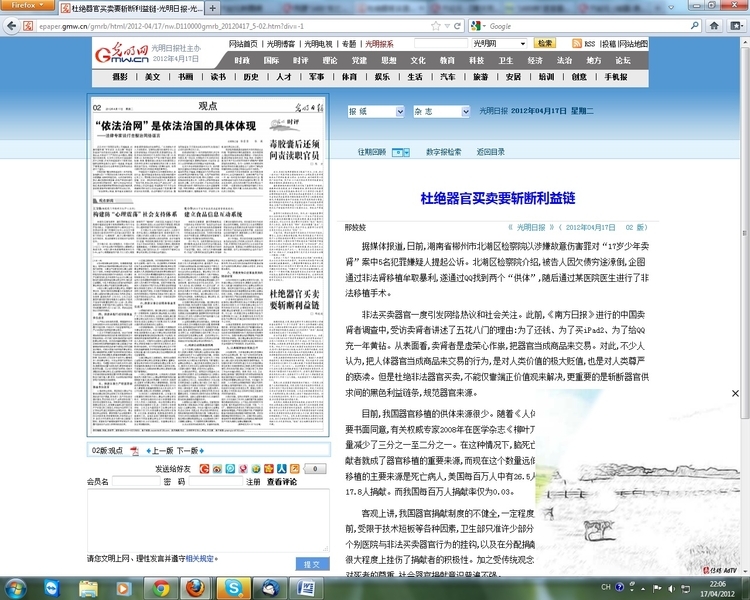This screenshot has width=750, height=600.
Task: Select the 军事 category in navigation bar
Action: click(x=316, y=76)
